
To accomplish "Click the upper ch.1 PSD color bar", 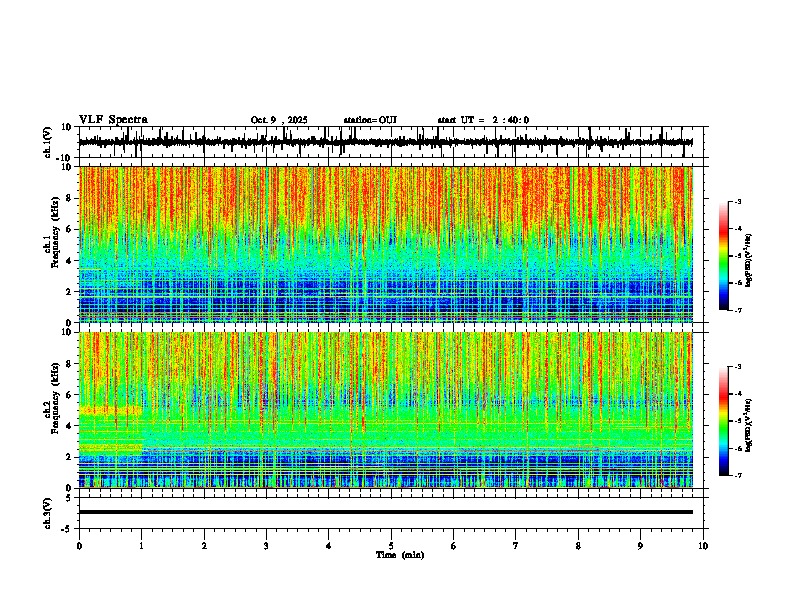I will click(x=724, y=256).
